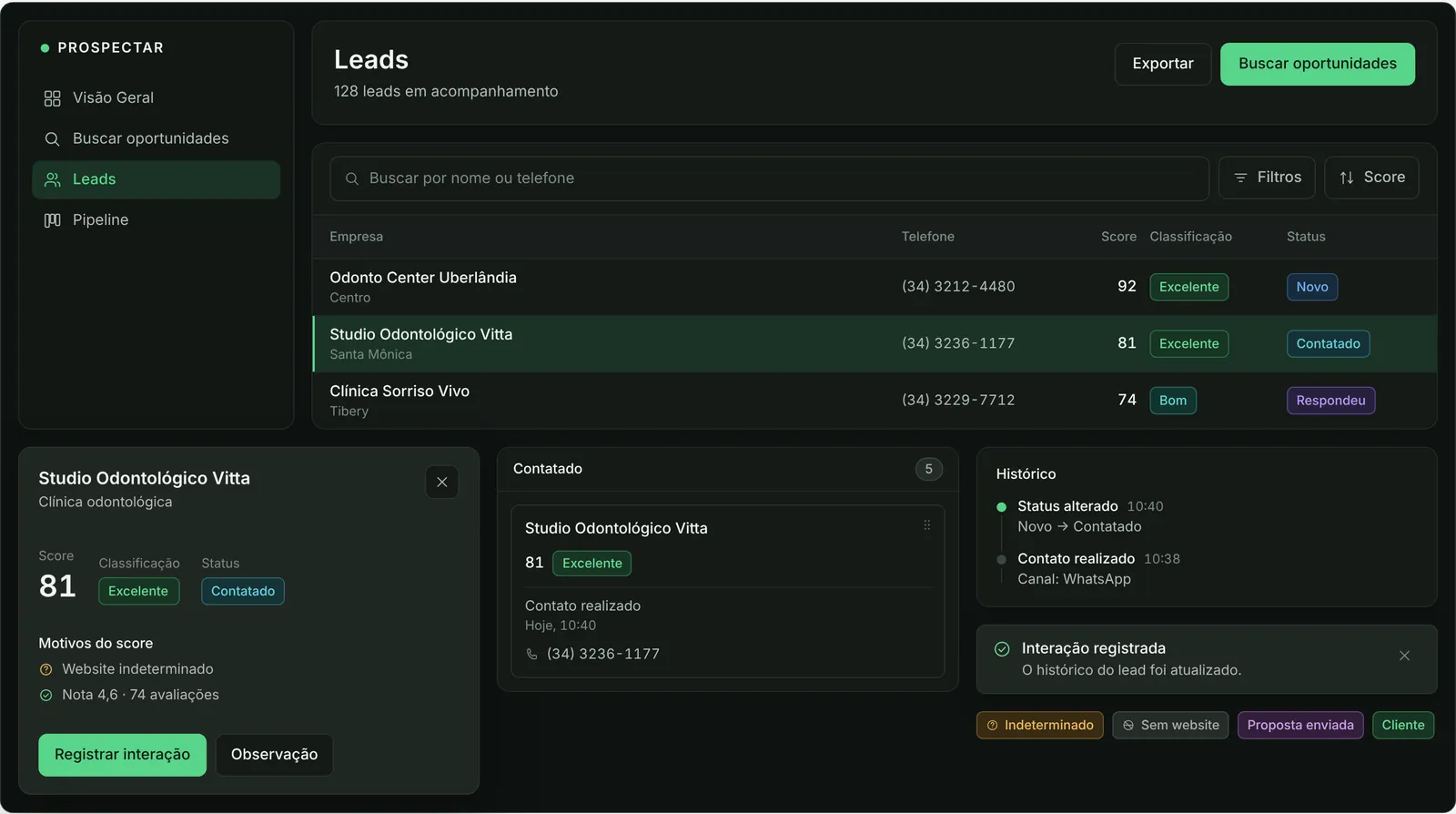Click the Leads people icon in sidebar
Viewport: 1456px width, 814px height.
pyautogui.click(x=53, y=179)
